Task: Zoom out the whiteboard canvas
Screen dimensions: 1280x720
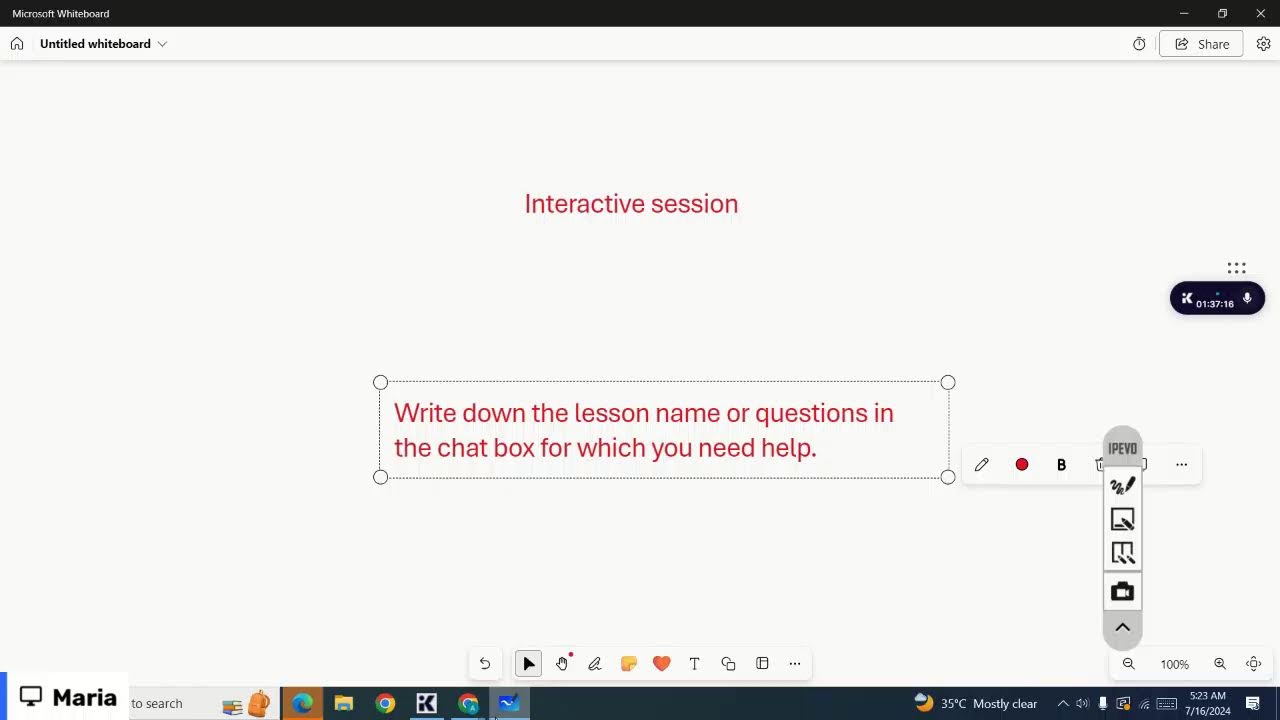Action: pos(1129,664)
